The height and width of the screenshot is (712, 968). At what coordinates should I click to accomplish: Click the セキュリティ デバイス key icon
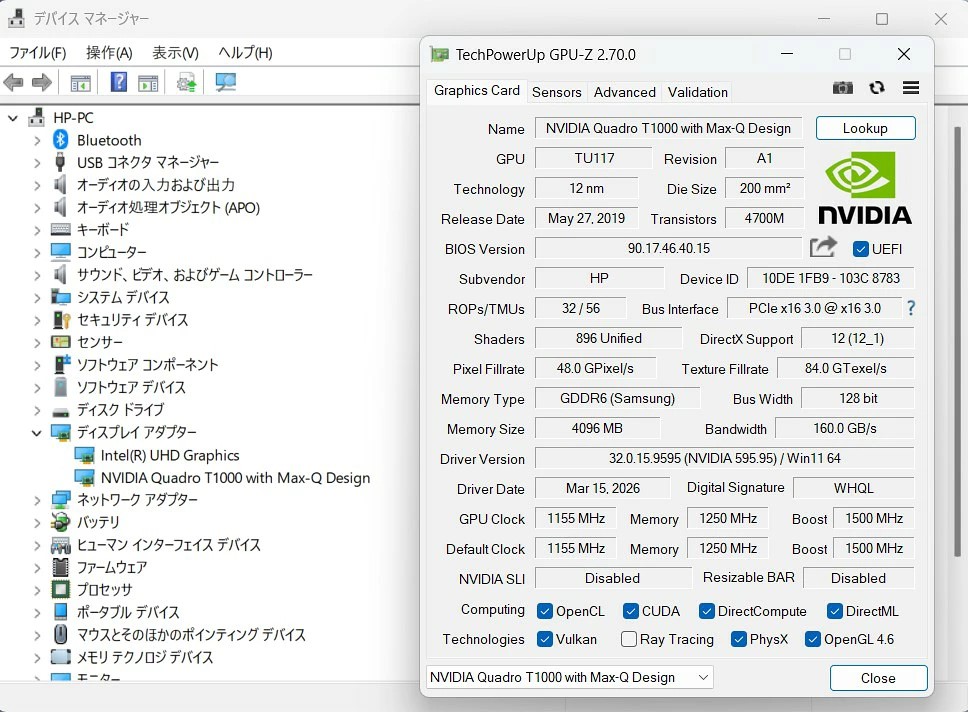61,319
